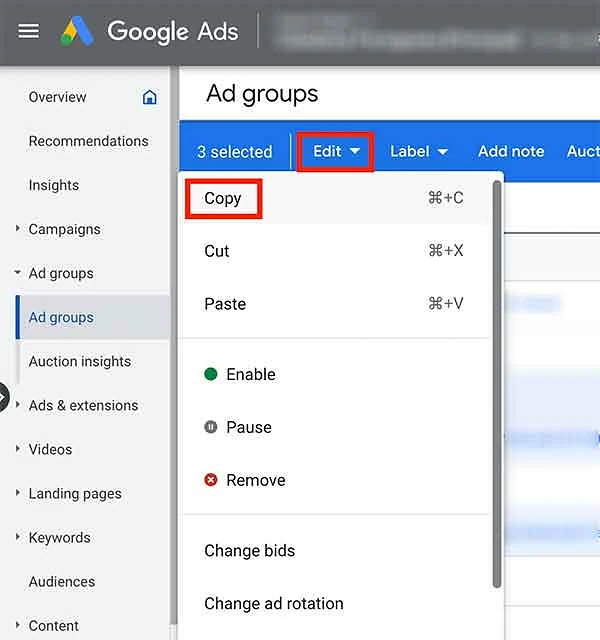Click the home icon next to Overview
This screenshot has width=600, height=640.
[x=149, y=97]
